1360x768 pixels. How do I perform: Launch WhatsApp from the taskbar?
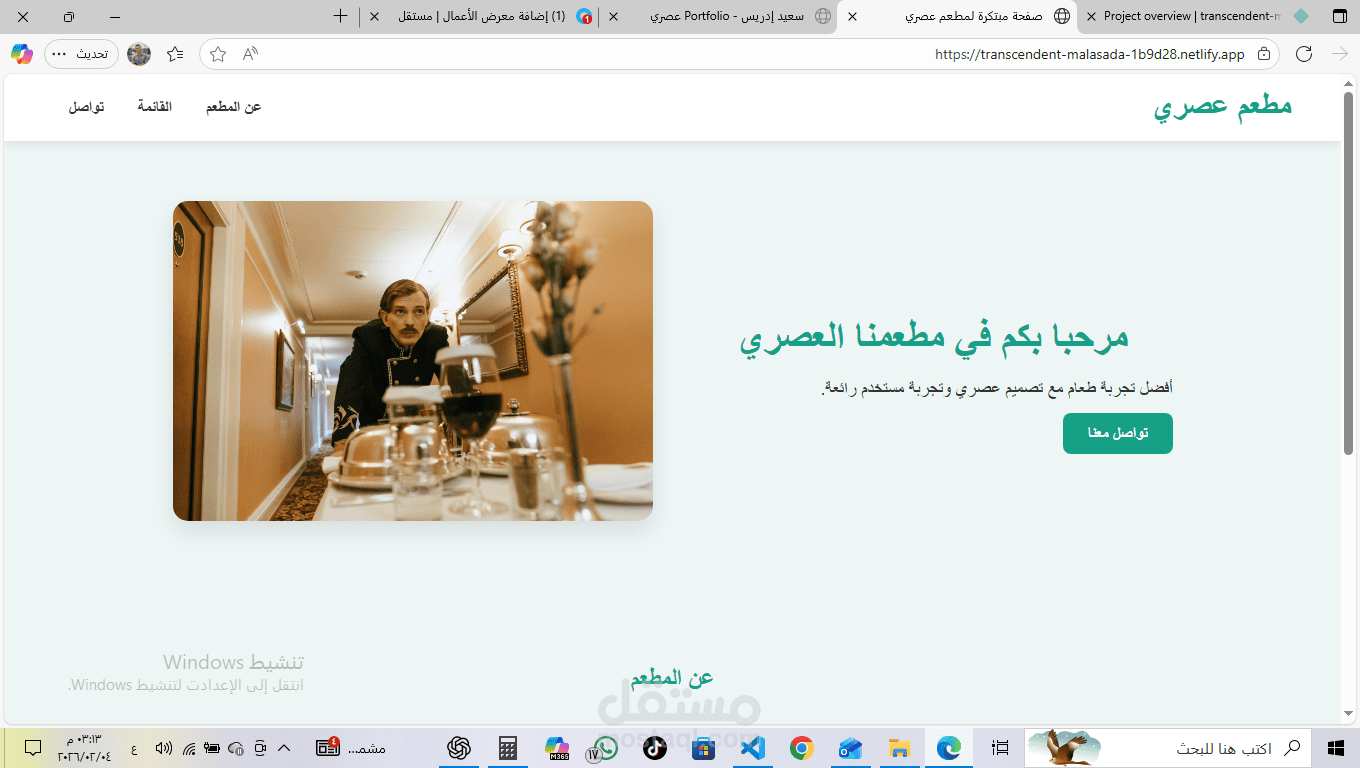tap(605, 747)
